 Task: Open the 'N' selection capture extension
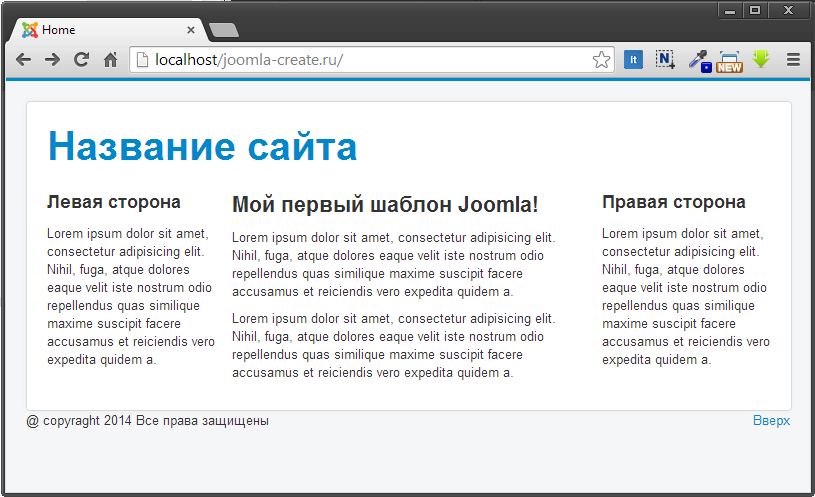tap(665, 60)
